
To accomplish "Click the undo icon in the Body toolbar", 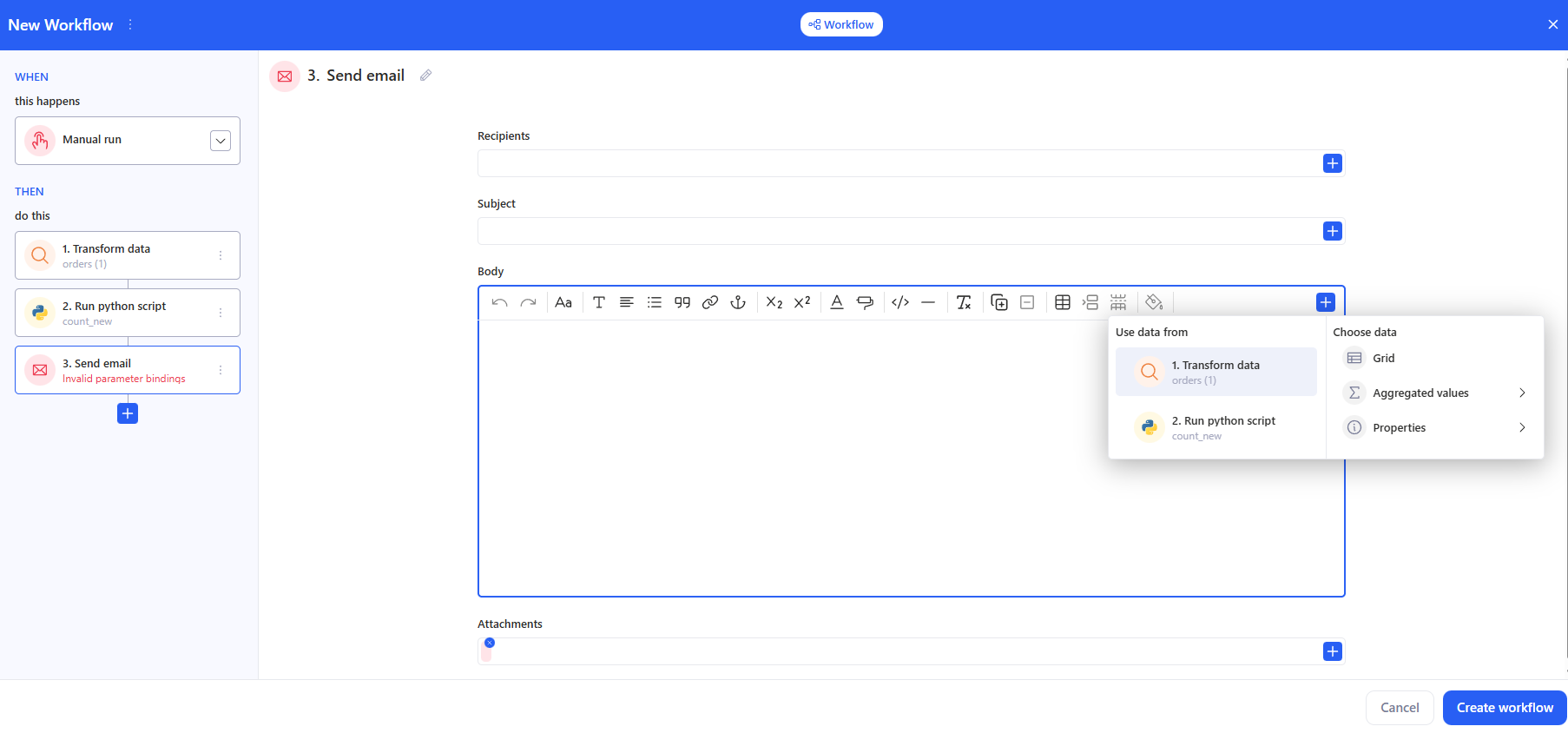I will [499, 302].
